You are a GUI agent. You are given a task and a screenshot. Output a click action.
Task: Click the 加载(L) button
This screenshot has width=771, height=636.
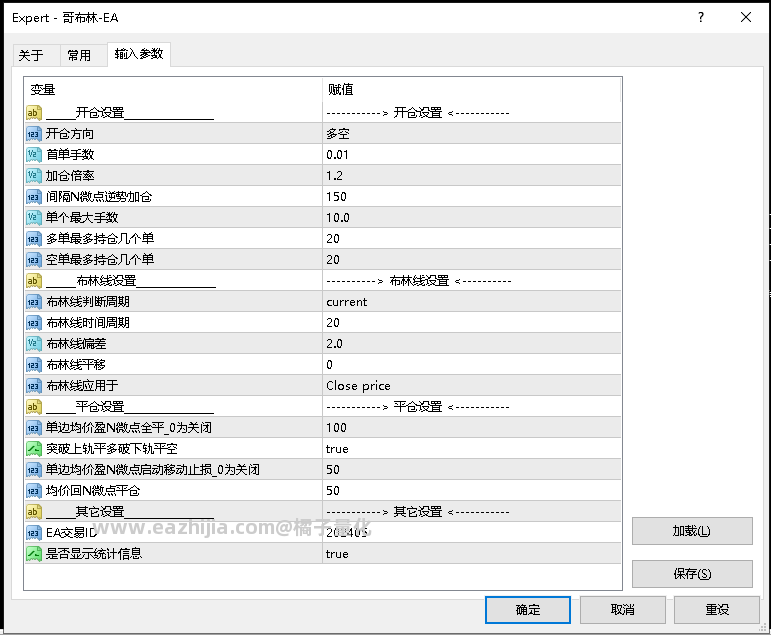click(692, 531)
